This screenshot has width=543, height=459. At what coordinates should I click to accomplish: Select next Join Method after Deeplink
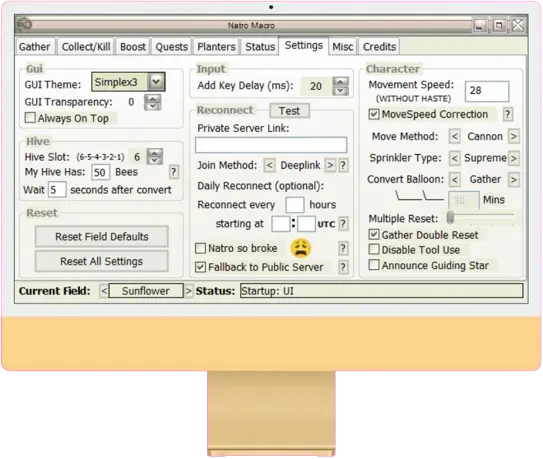pyautogui.click(x=330, y=165)
